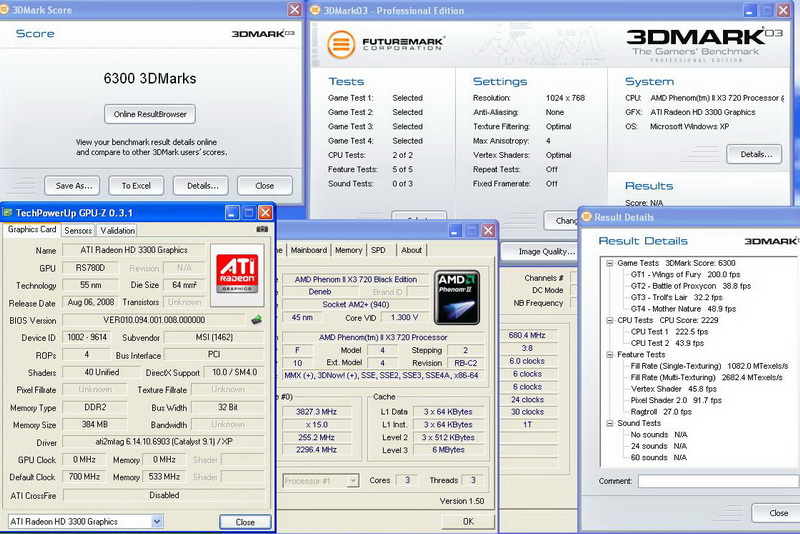This screenshot has height=534, width=800.
Task: Click the Result Details window title icon
Action: click(x=587, y=217)
